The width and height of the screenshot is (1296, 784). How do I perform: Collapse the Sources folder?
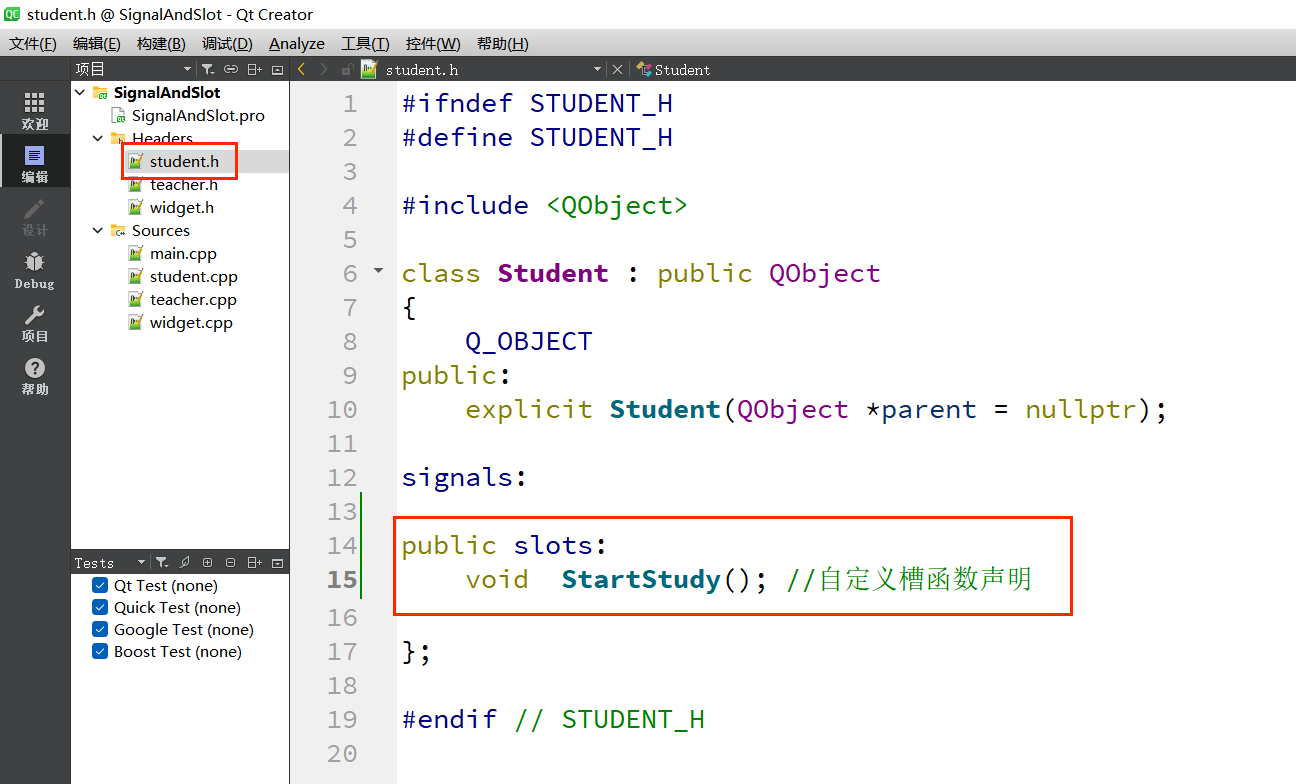click(x=98, y=230)
